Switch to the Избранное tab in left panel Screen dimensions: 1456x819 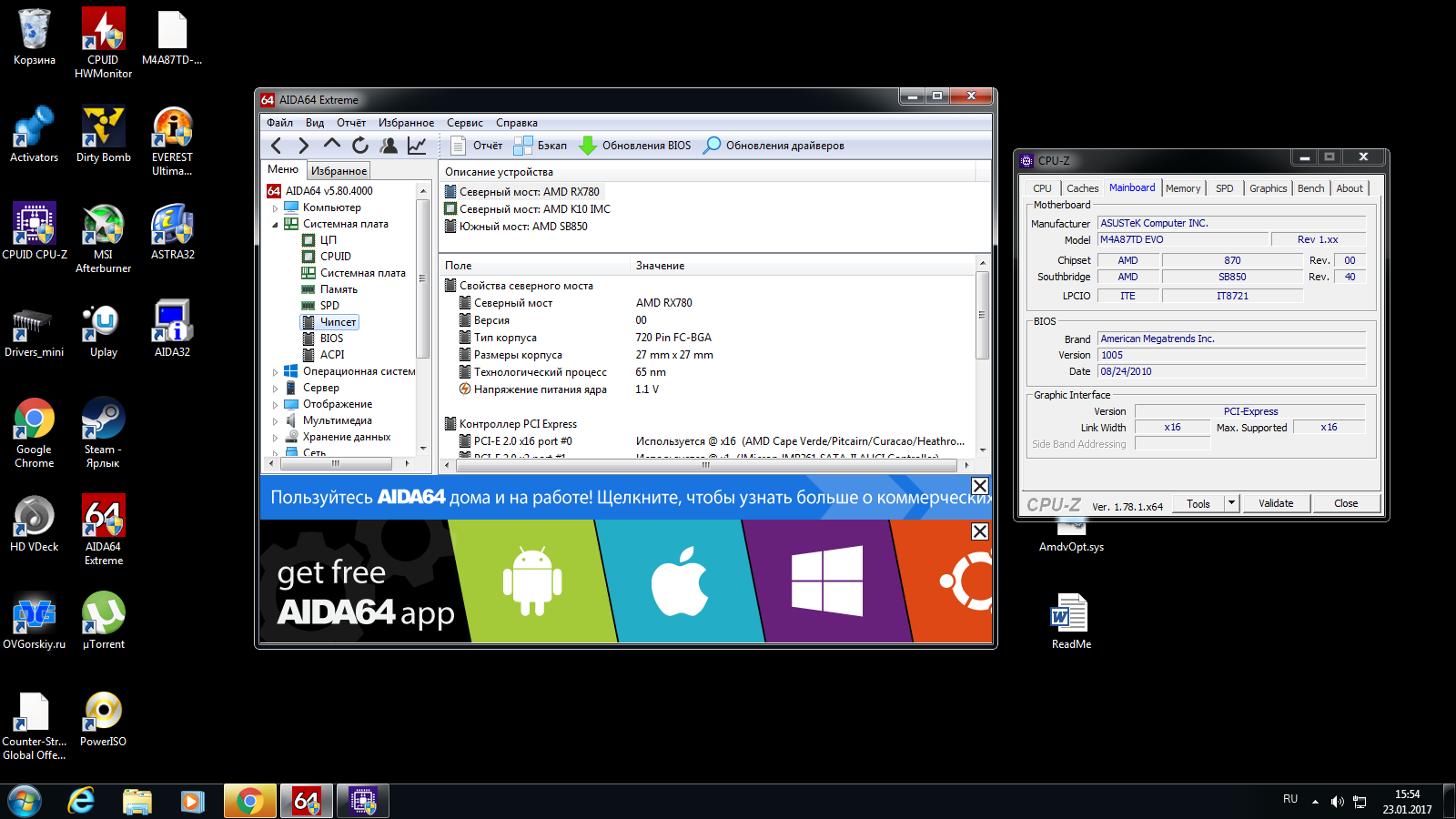click(339, 170)
